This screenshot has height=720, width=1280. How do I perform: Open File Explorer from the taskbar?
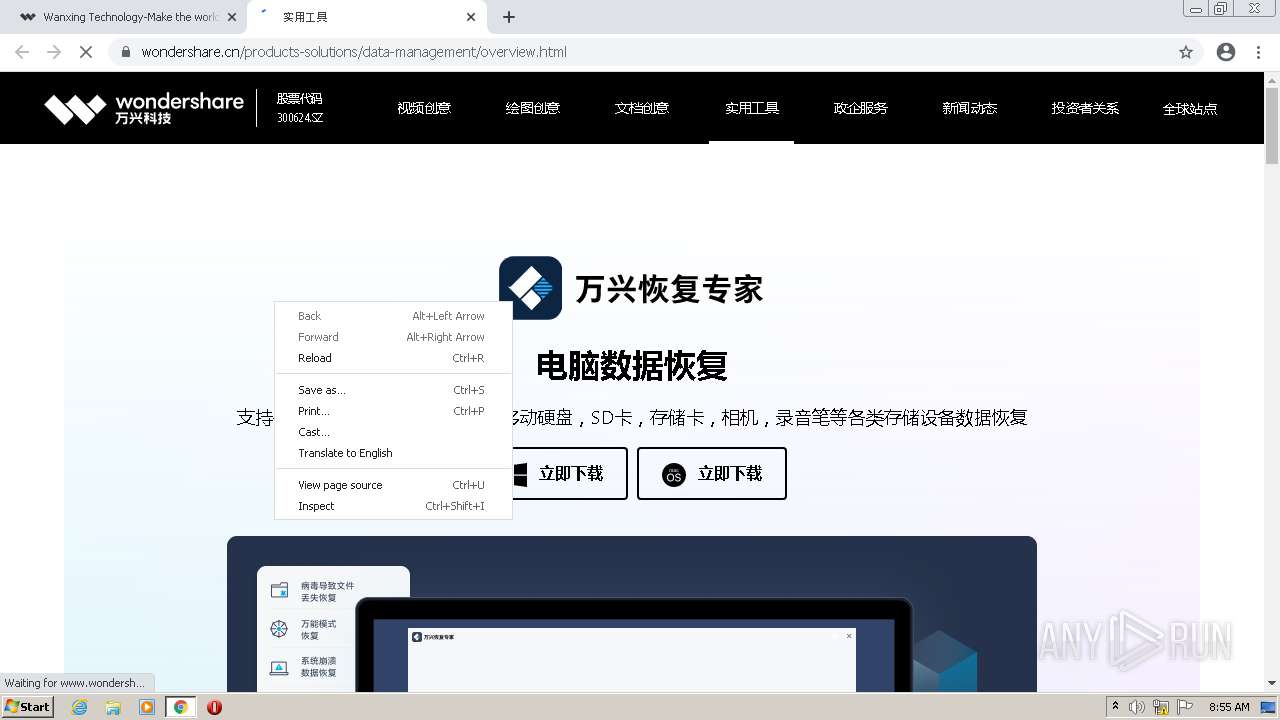pyautogui.click(x=113, y=707)
